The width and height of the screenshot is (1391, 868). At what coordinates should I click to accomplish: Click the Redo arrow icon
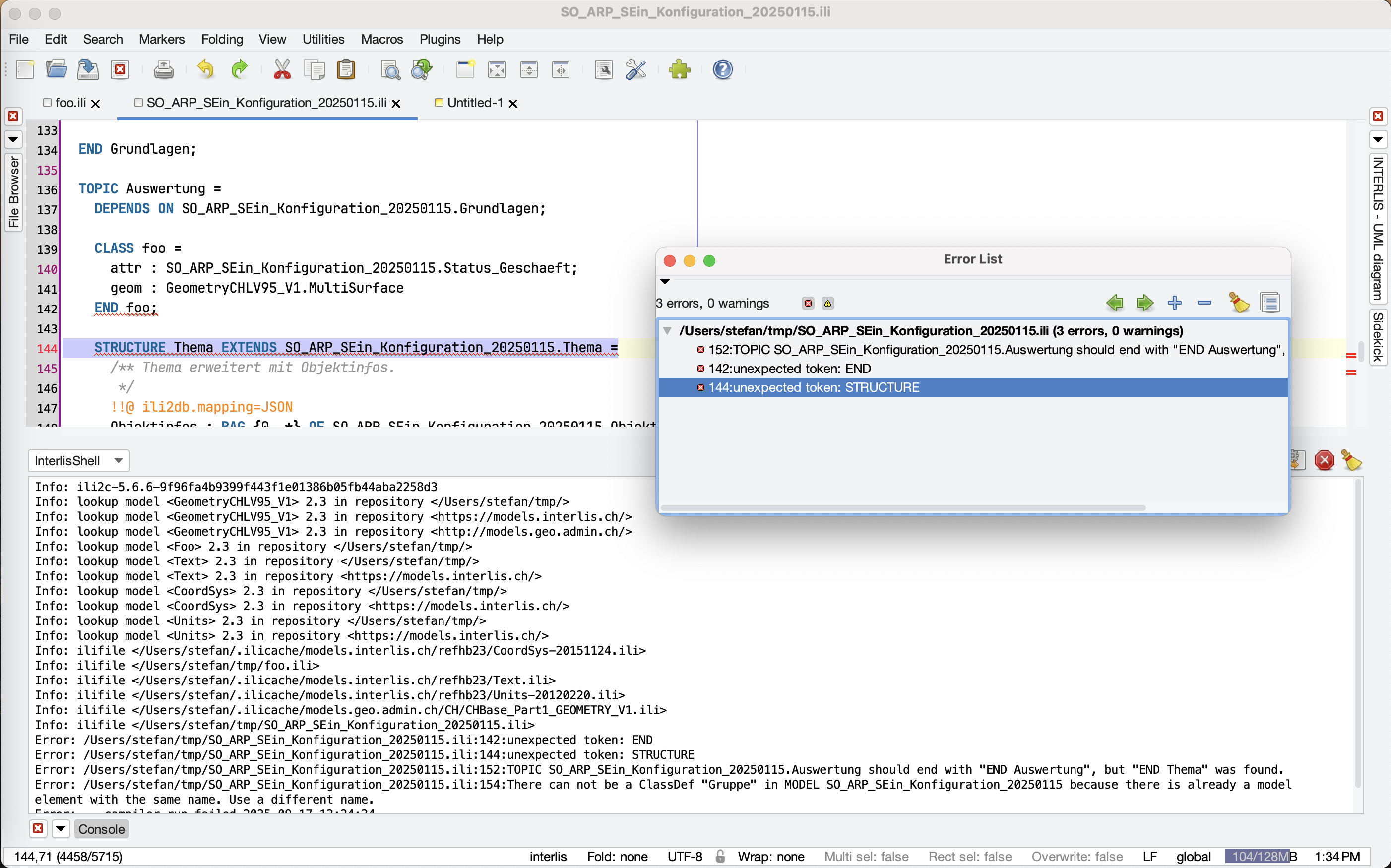pos(239,69)
